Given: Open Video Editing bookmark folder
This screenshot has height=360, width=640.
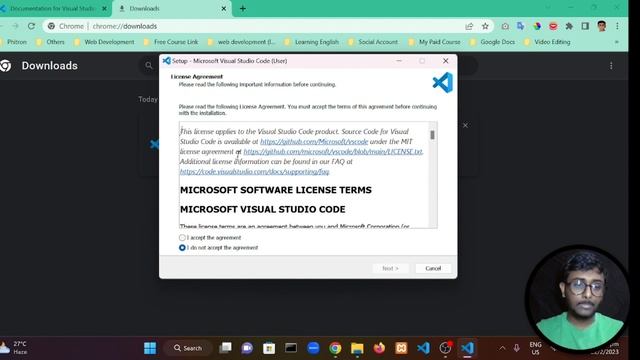Looking at the screenshot, I should click(547, 42).
